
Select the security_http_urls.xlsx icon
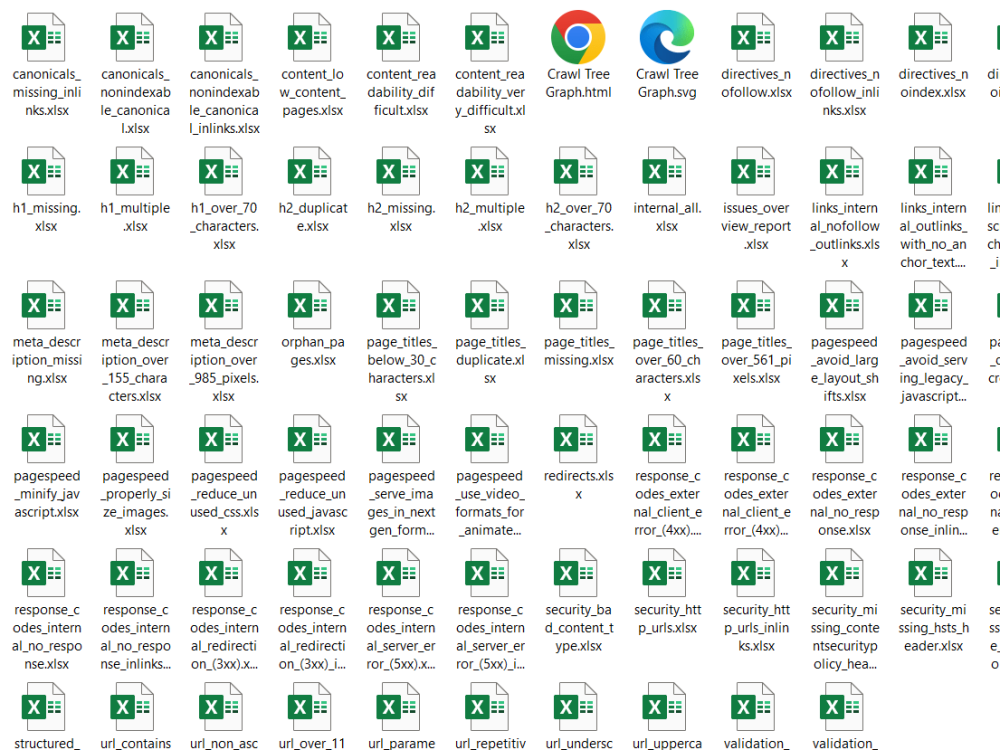665,573
